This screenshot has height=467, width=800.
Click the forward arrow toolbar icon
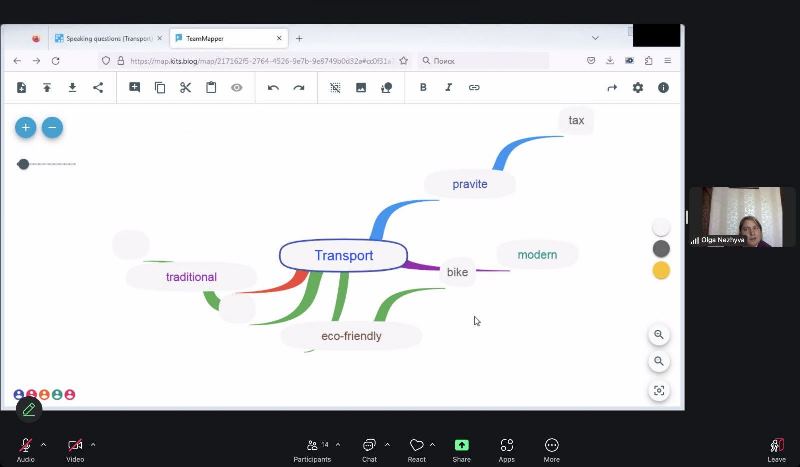pyautogui.click(x=612, y=88)
